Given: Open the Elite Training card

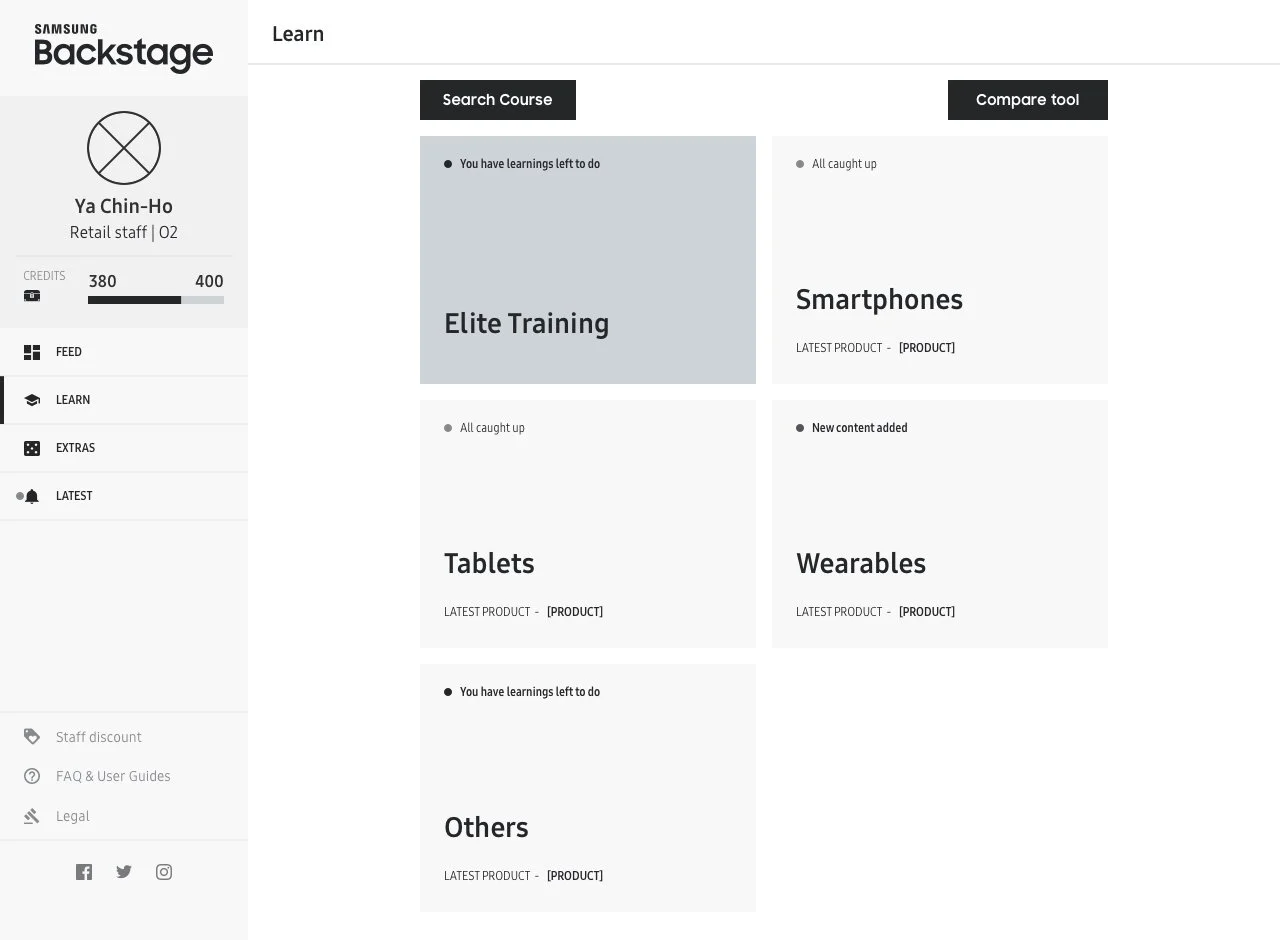Looking at the screenshot, I should pos(588,260).
